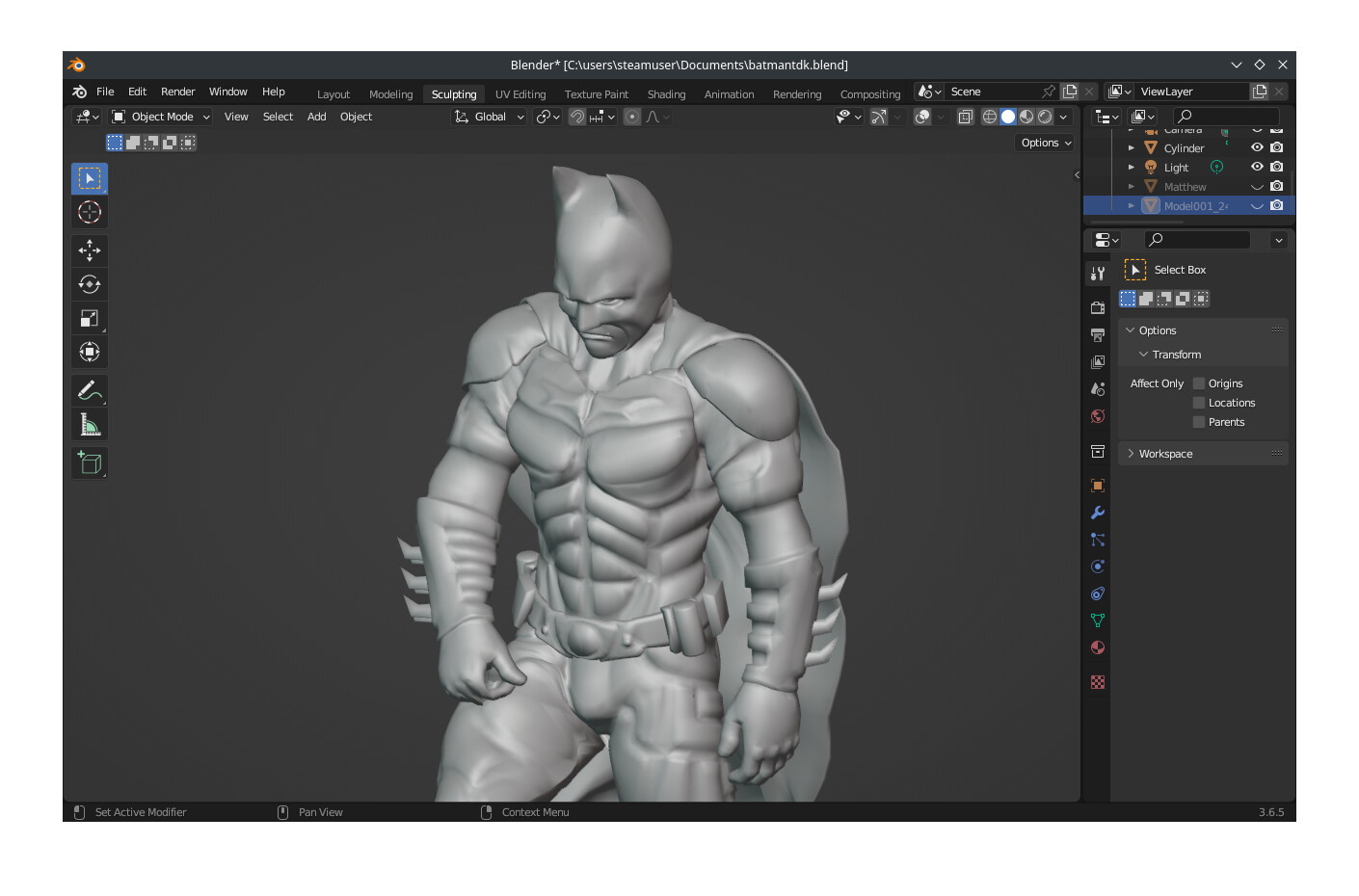Open the viewport shading options dropdown arrow
This screenshot has height=896, width=1359.
tap(1064, 117)
